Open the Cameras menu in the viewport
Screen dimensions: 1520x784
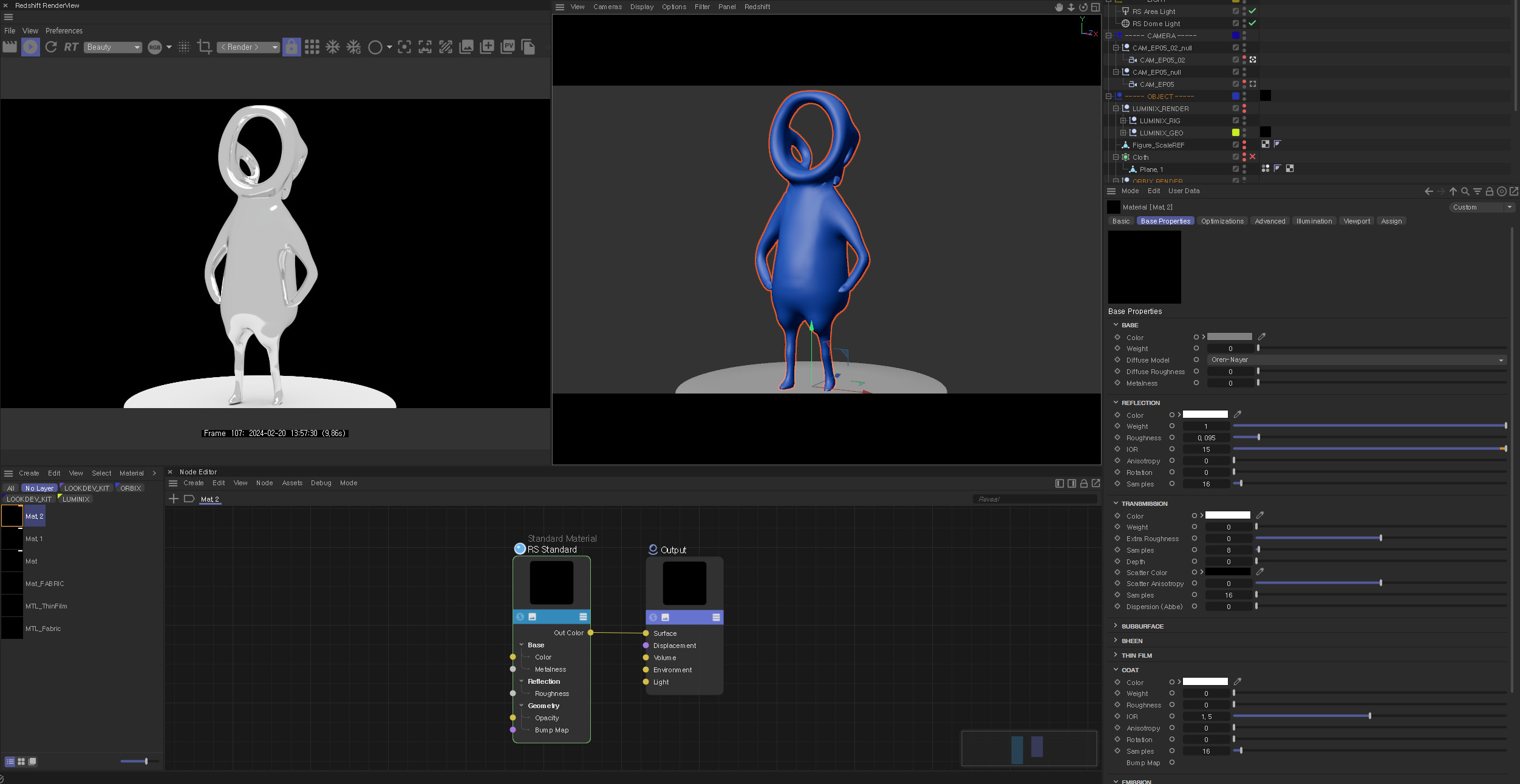[x=607, y=7]
